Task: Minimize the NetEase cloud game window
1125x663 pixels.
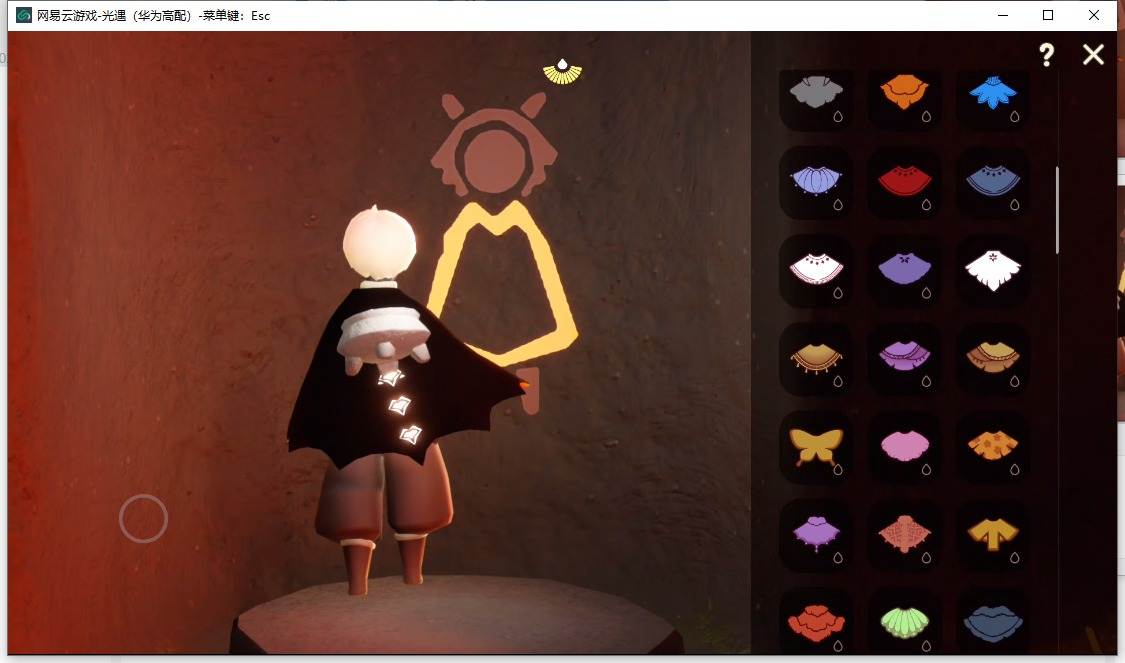Action: click(1003, 15)
